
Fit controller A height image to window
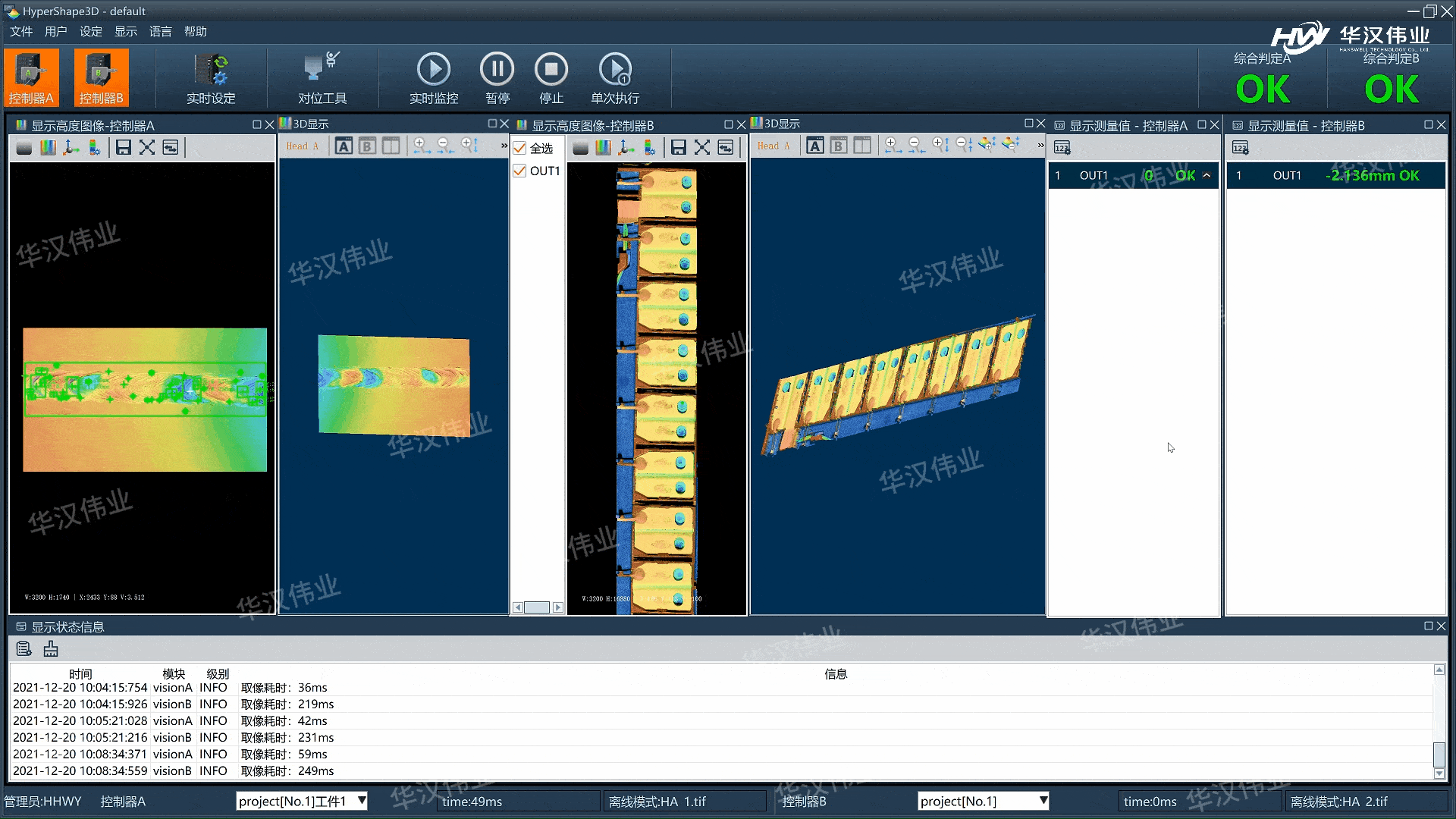(147, 147)
